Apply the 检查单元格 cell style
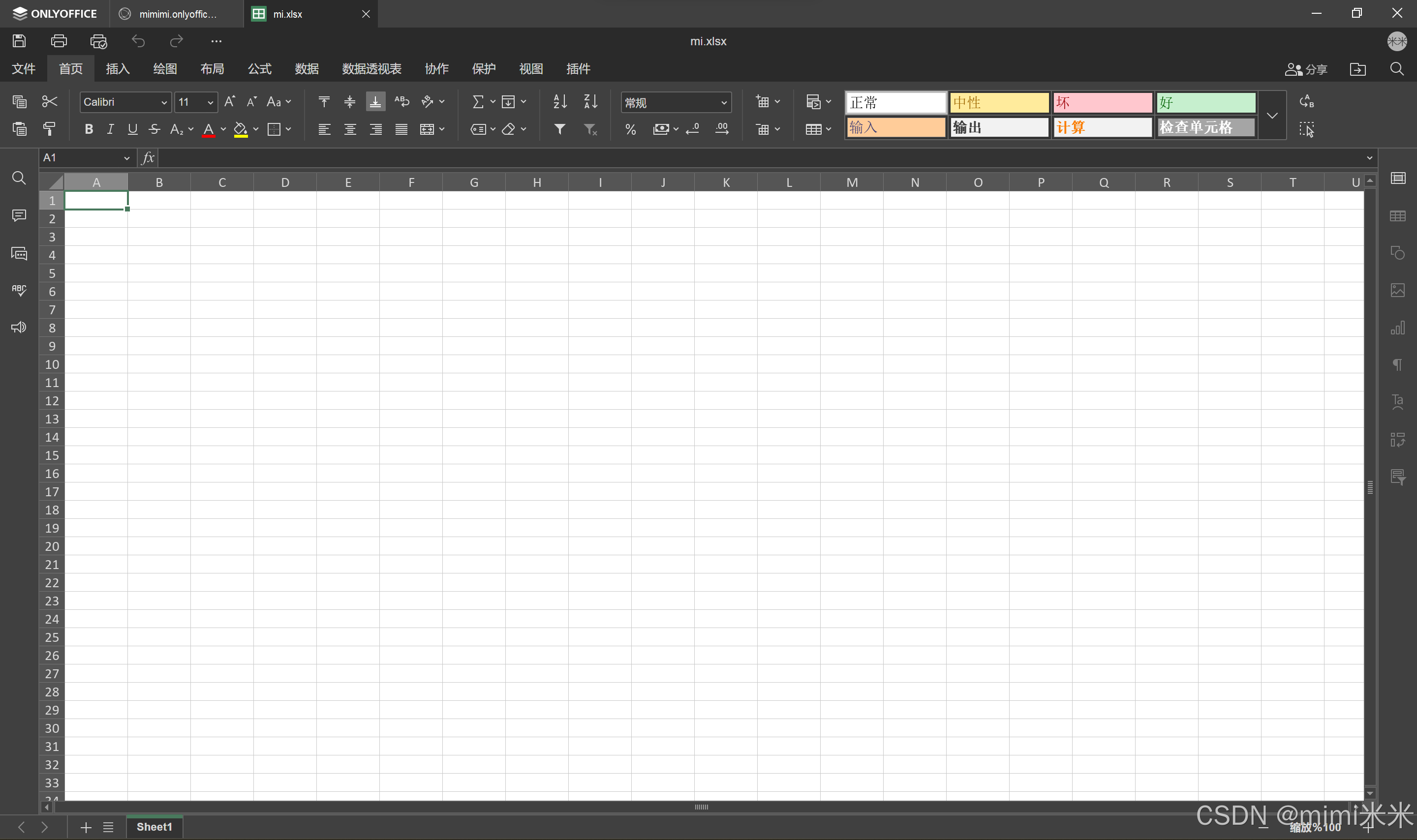Image resolution: width=1417 pixels, height=840 pixels. click(1206, 127)
